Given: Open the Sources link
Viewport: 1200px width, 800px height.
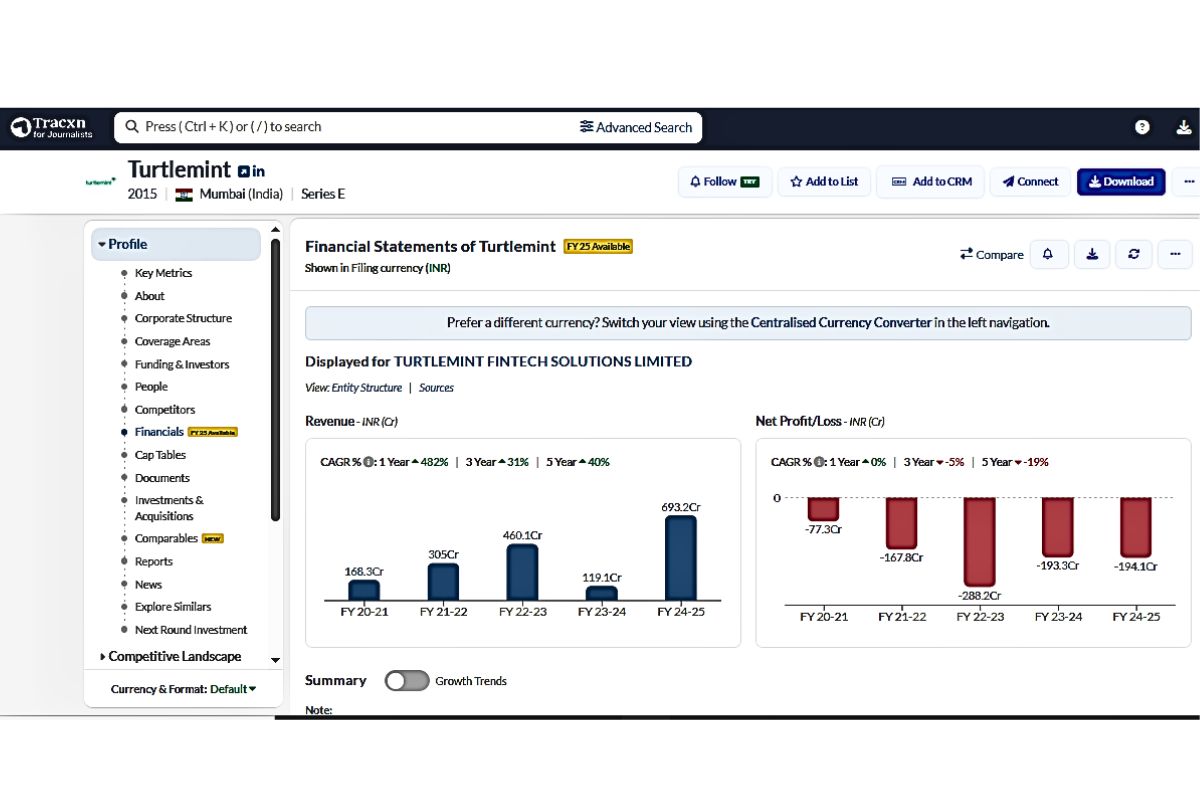Looking at the screenshot, I should 436,388.
